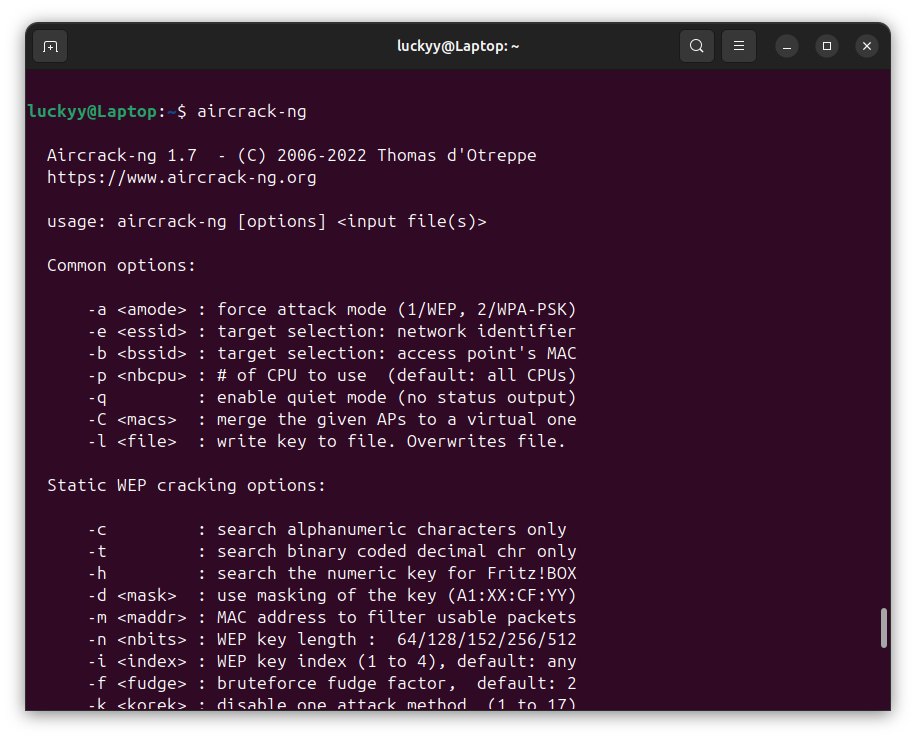Click the vertical scrollbar thumb
This screenshot has height=739, width=916.
coord(883,628)
